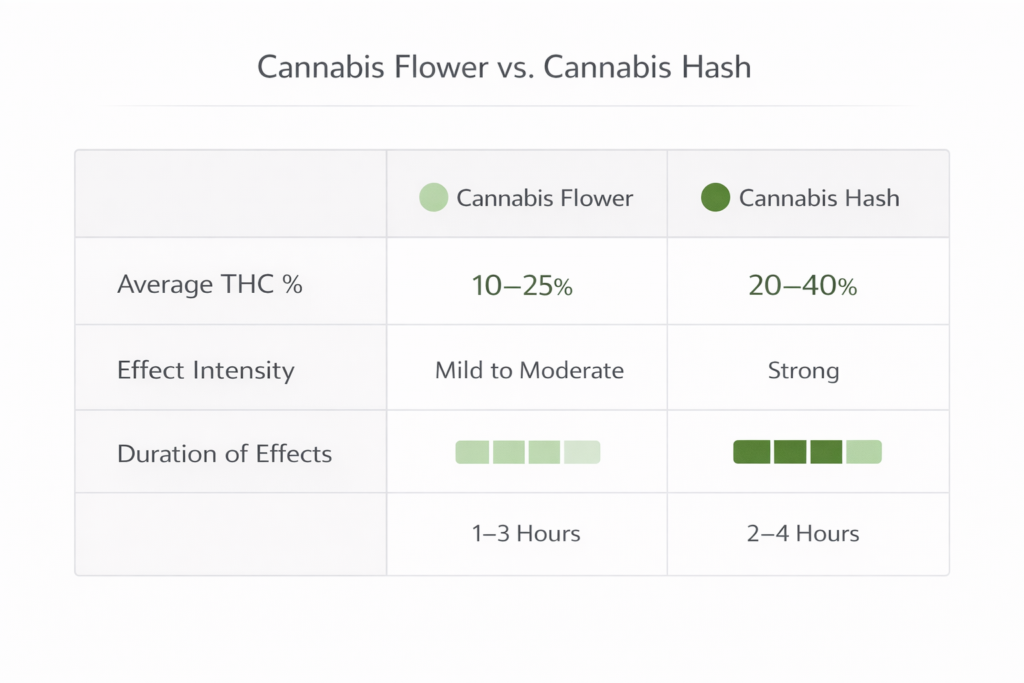Select the "Cannabis Flower" column header text
1024x683 pixels.
pos(544,198)
